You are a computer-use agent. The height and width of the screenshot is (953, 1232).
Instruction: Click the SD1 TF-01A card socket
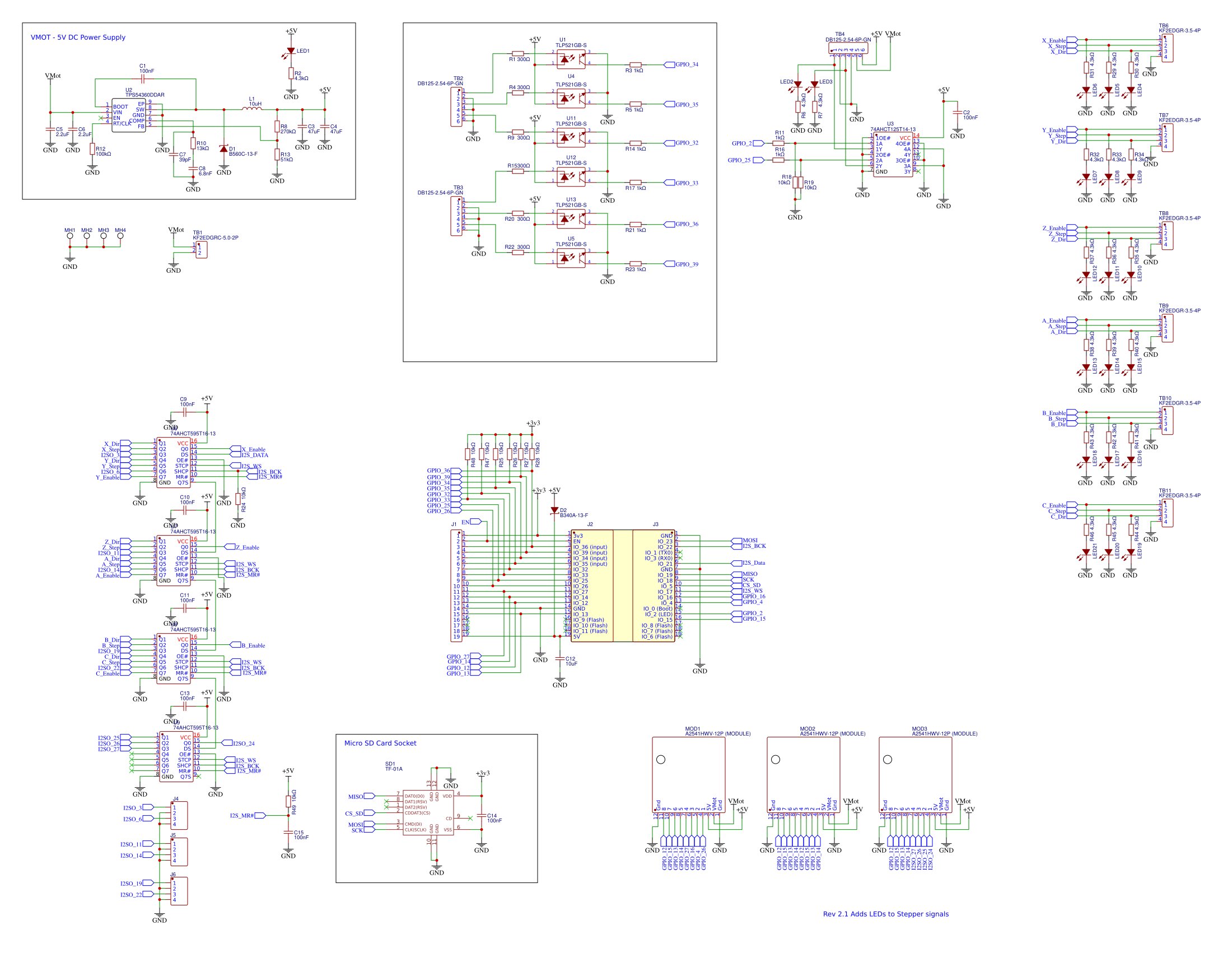click(428, 812)
